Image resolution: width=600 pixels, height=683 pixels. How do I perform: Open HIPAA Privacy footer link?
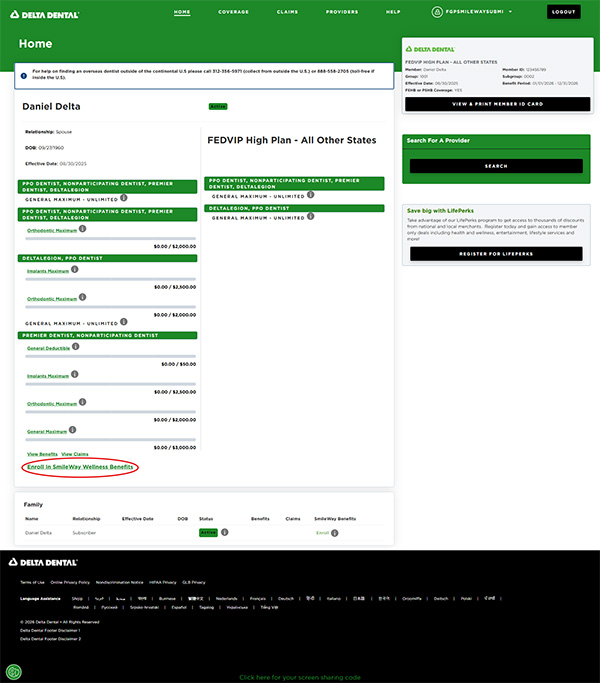pos(163,582)
